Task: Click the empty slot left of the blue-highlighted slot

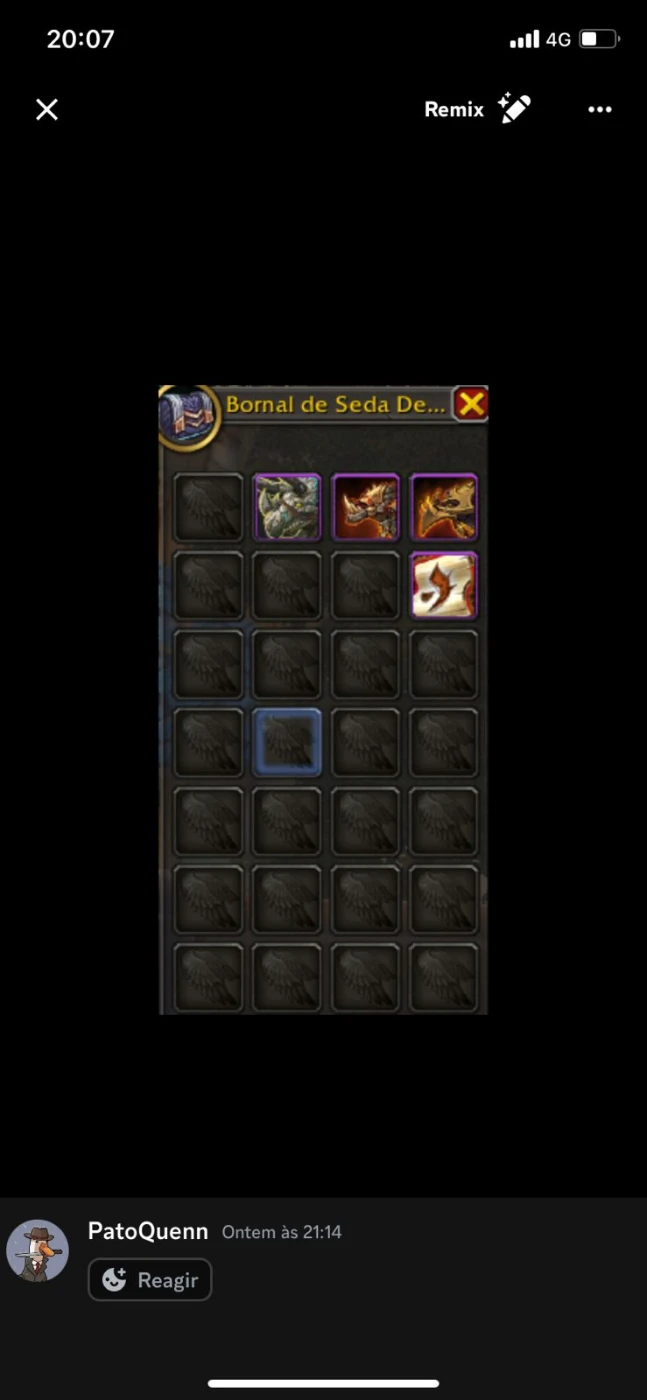Action: click(x=209, y=742)
